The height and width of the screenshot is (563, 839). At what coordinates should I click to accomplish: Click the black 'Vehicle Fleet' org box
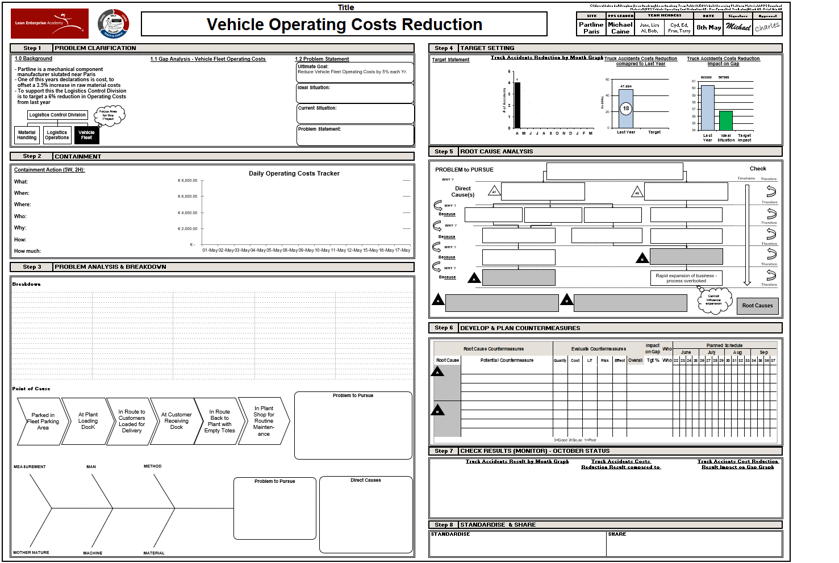[87, 135]
